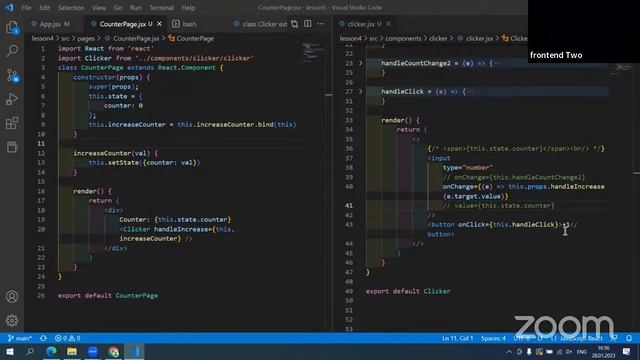Open the Terminal menu

(x=161, y=8)
